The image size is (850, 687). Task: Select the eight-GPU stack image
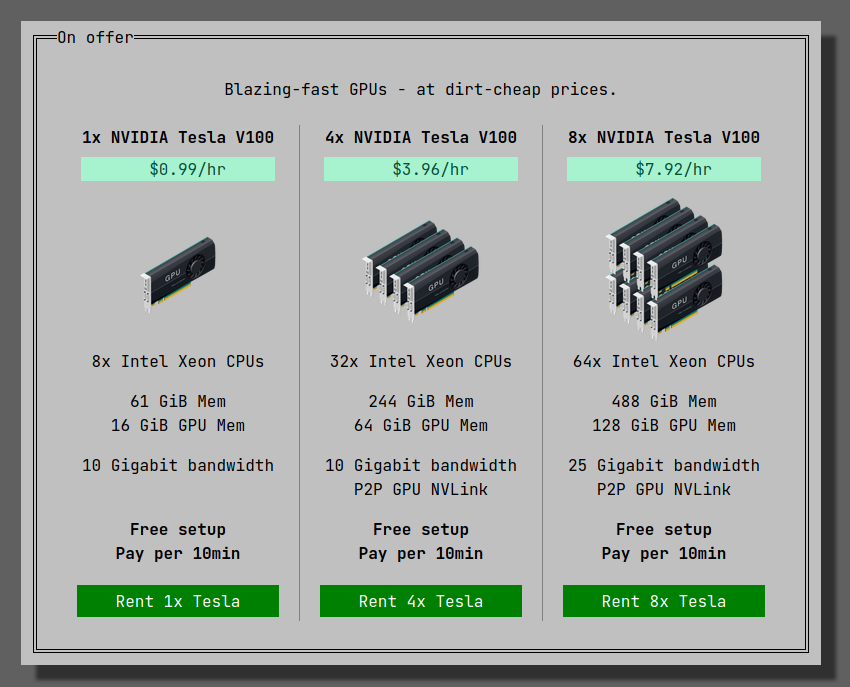click(x=664, y=268)
